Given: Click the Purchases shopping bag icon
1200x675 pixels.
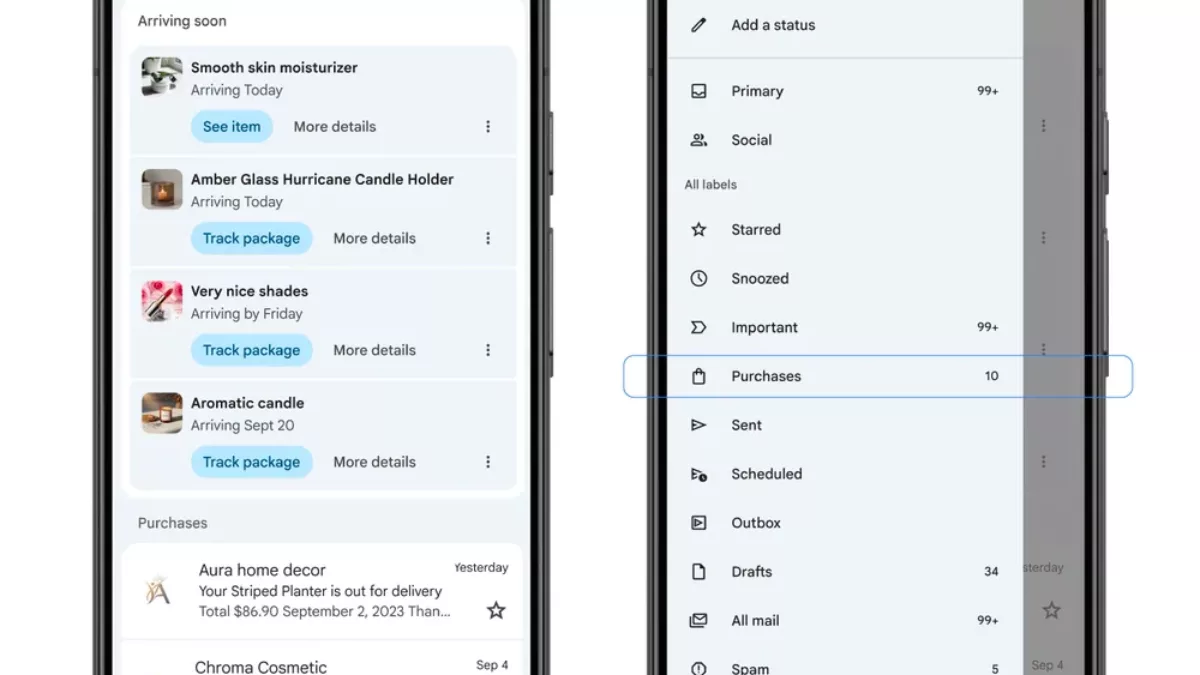Looking at the screenshot, I should coord(699,377).
